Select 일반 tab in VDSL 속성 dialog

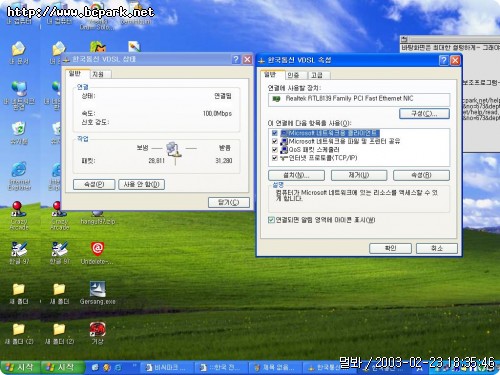pos(272,74)
